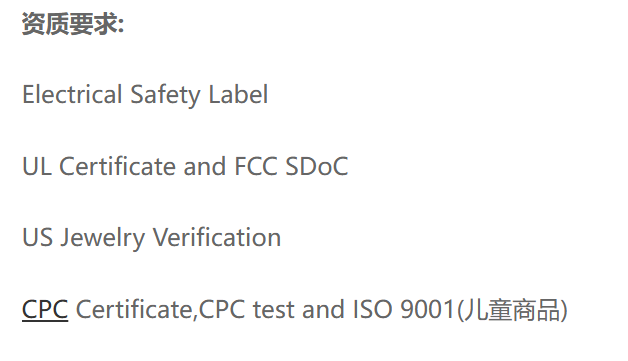Click the word Verification
The image size is (628, 361).
[217, 237]
